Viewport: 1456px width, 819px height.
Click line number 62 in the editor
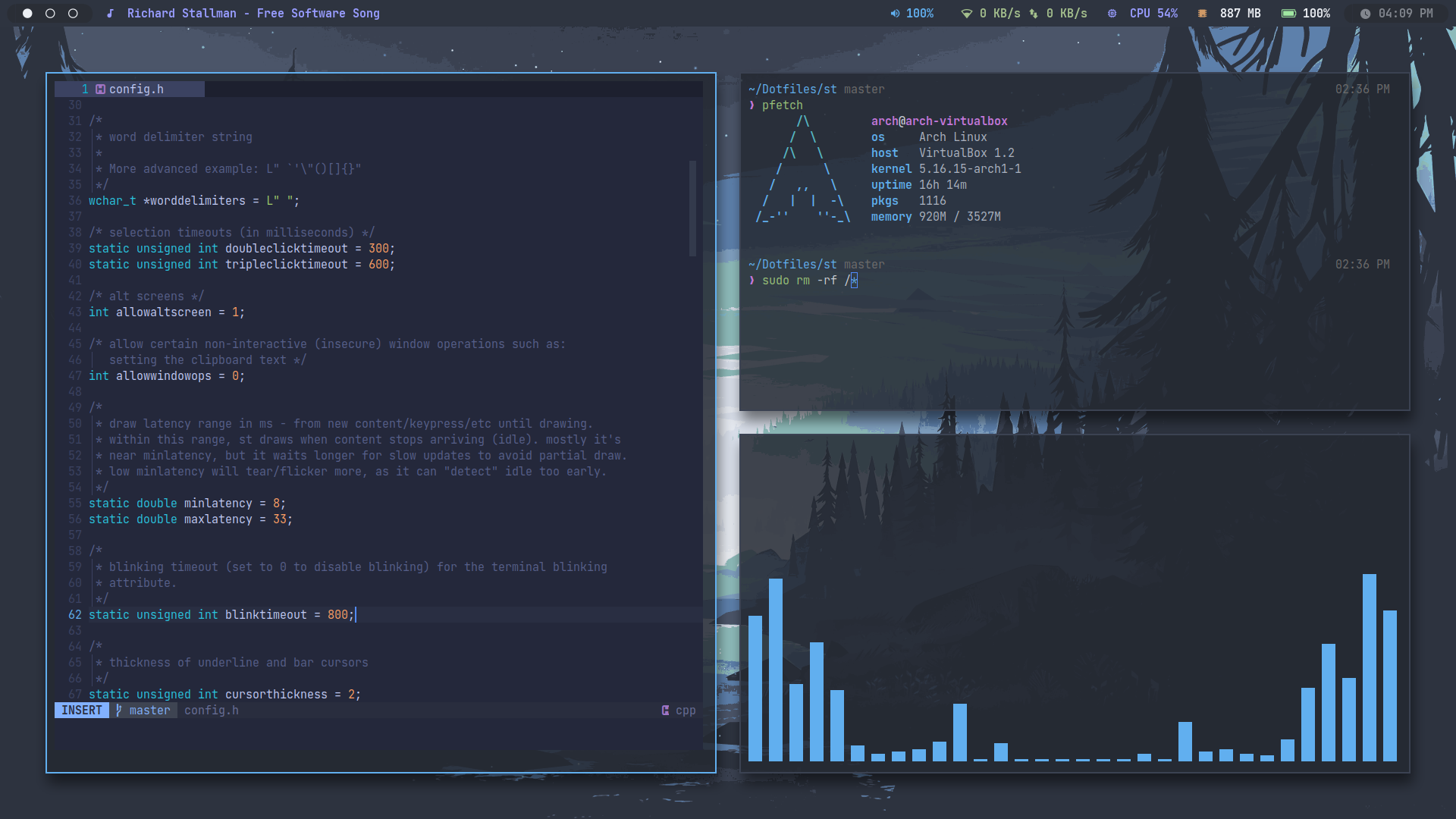pyautogui.click(x=74, y=614)
